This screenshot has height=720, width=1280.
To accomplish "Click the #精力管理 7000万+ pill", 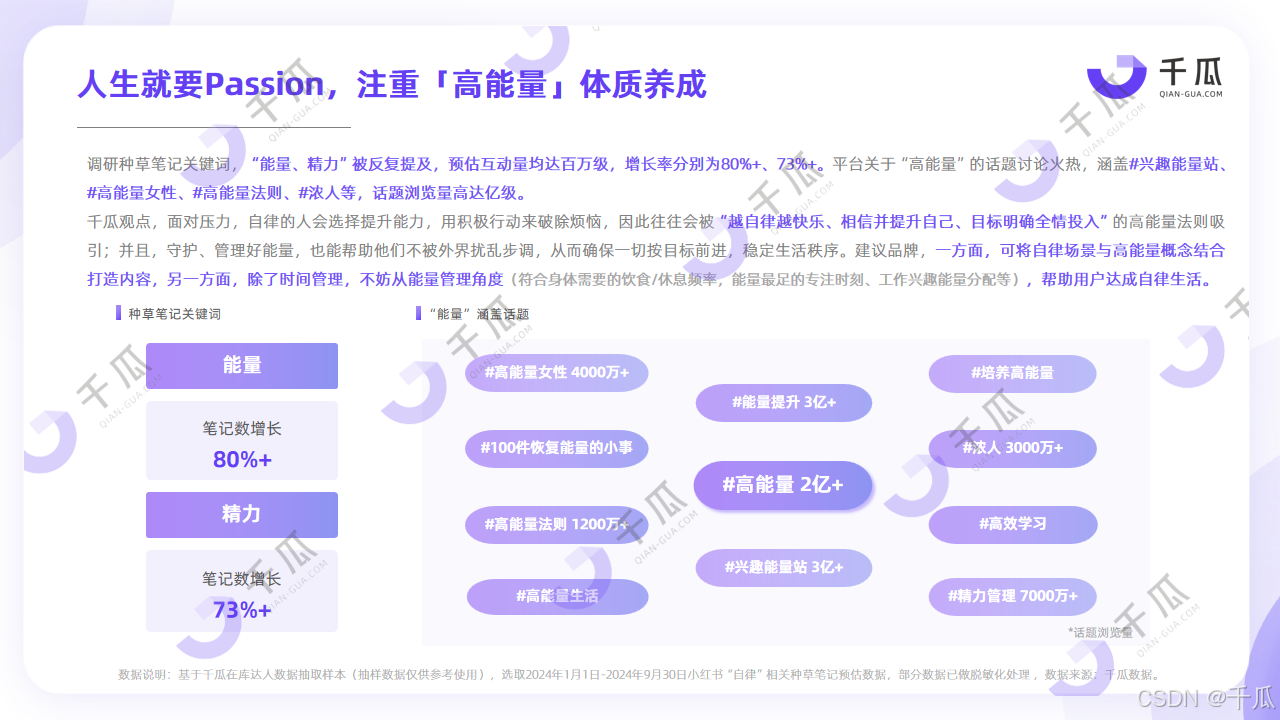I will tap(1013, 596).
